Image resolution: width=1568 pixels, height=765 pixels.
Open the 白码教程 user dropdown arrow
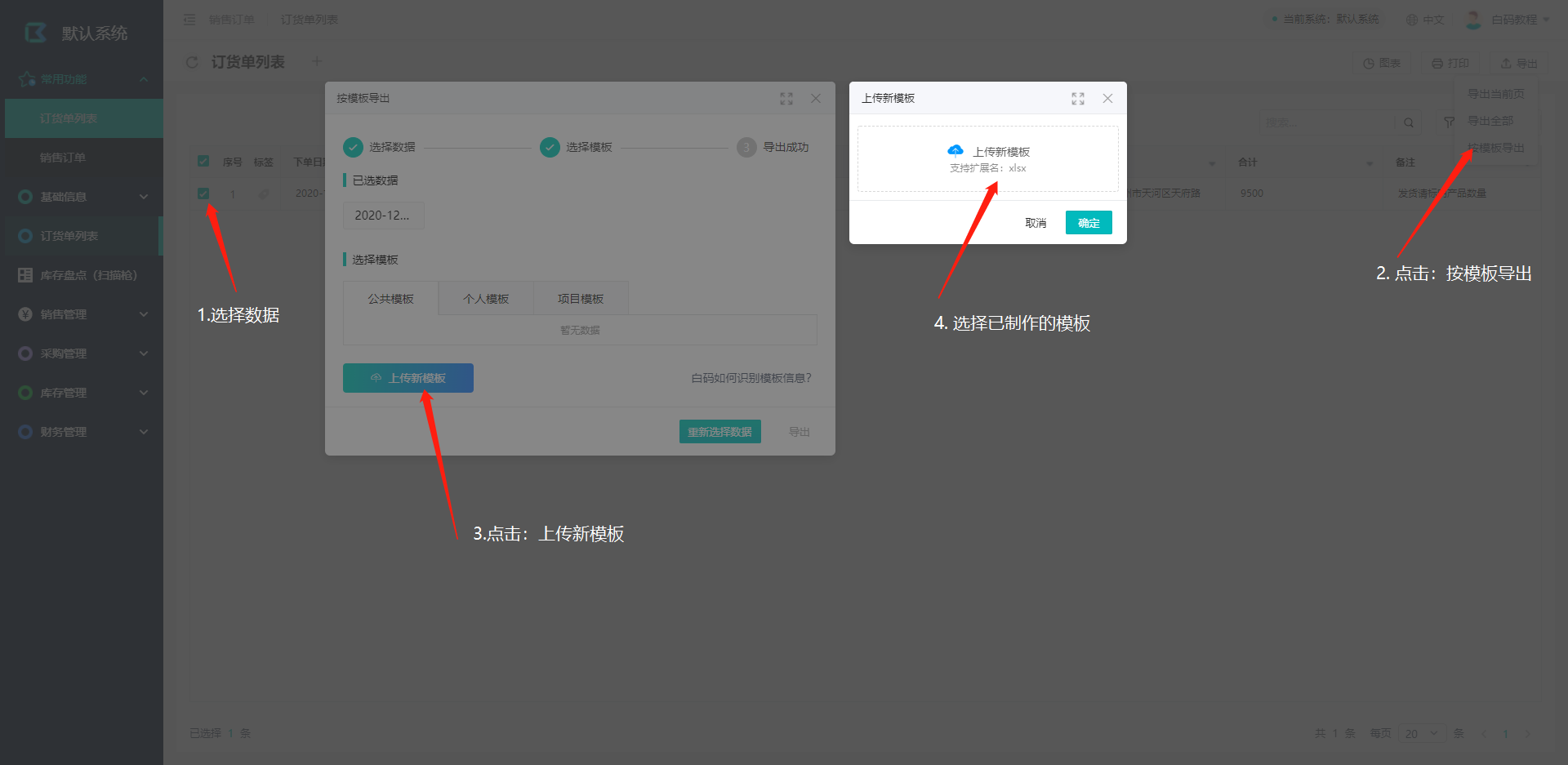point(1546,20)
